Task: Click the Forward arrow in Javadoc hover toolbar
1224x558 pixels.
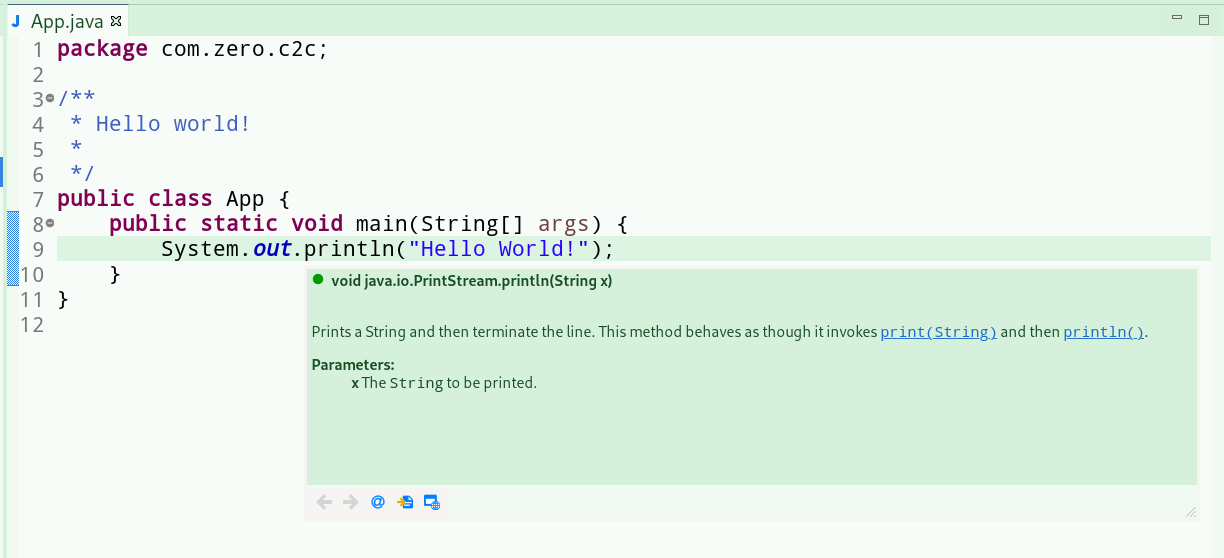Action: click(x=350, y=502)
